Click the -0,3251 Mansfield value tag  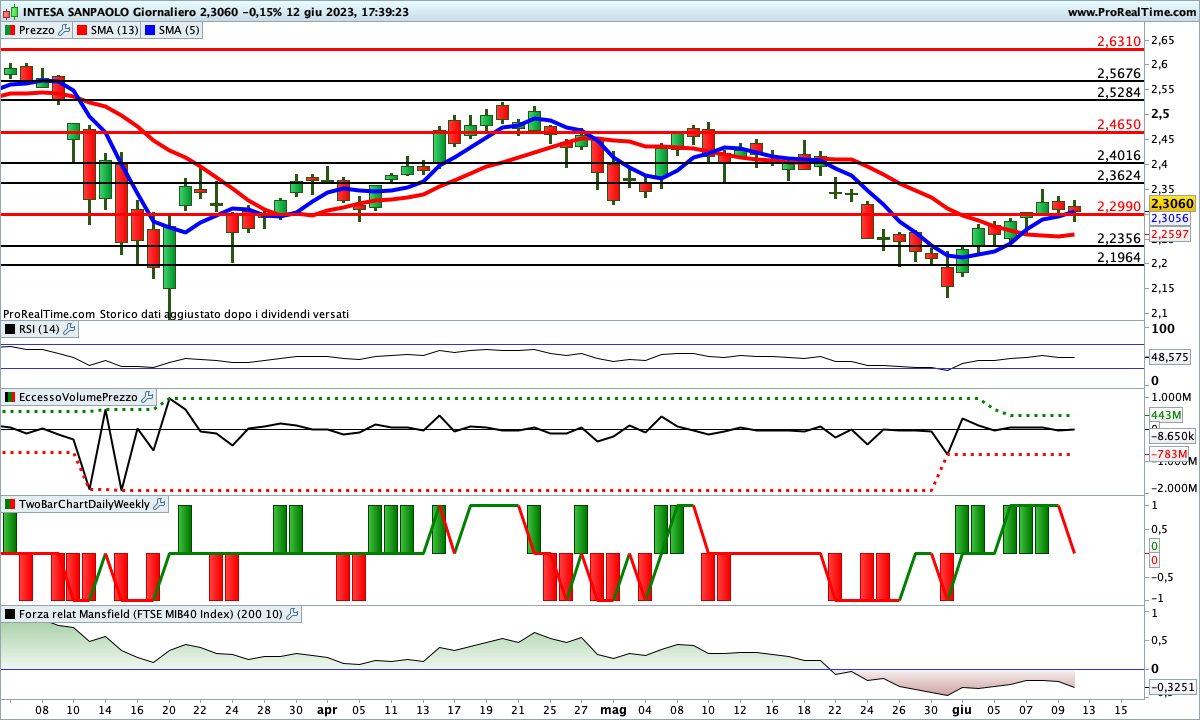click(1172, 687)
